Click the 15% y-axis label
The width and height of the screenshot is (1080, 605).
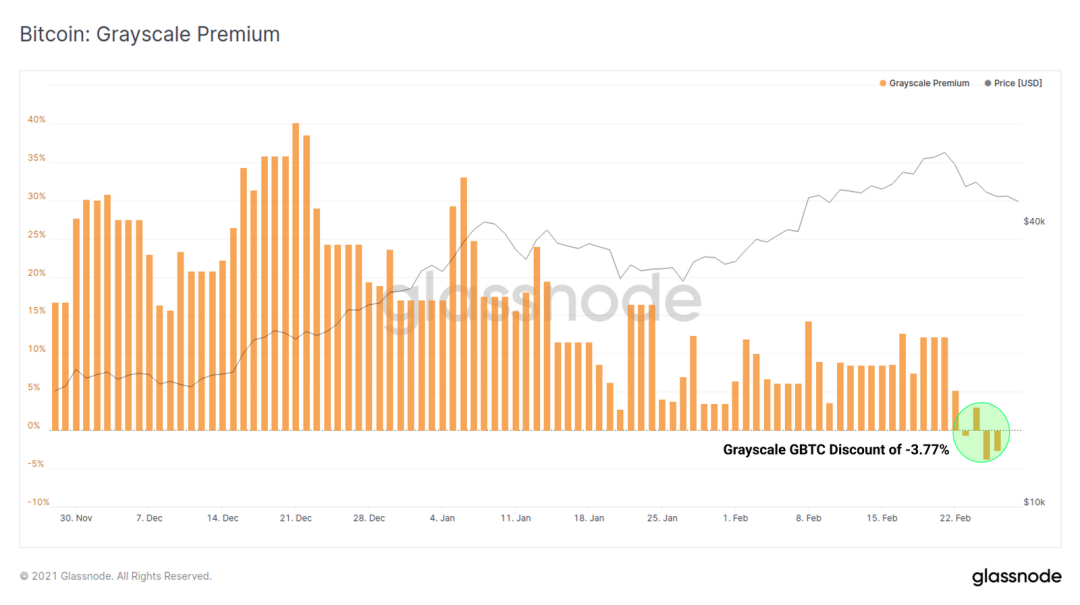coord(37,311)
